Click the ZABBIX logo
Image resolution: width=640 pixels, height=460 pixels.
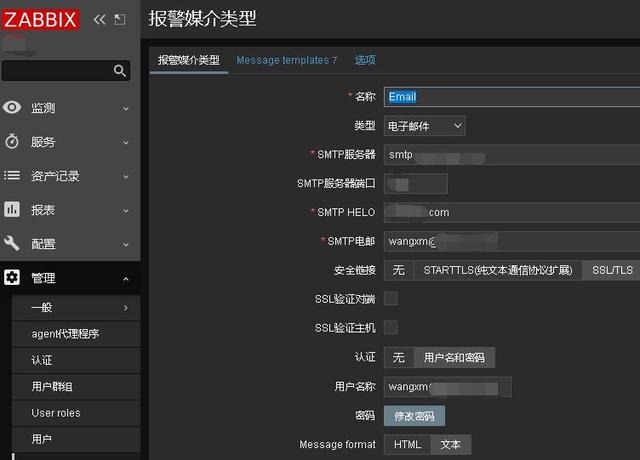click(40, 19)
